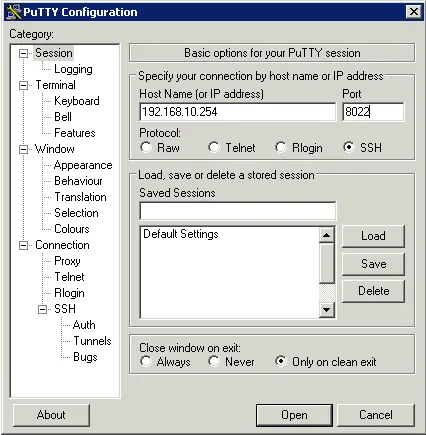Click the Load button
The image size is (426, 435).
[373, 236]
